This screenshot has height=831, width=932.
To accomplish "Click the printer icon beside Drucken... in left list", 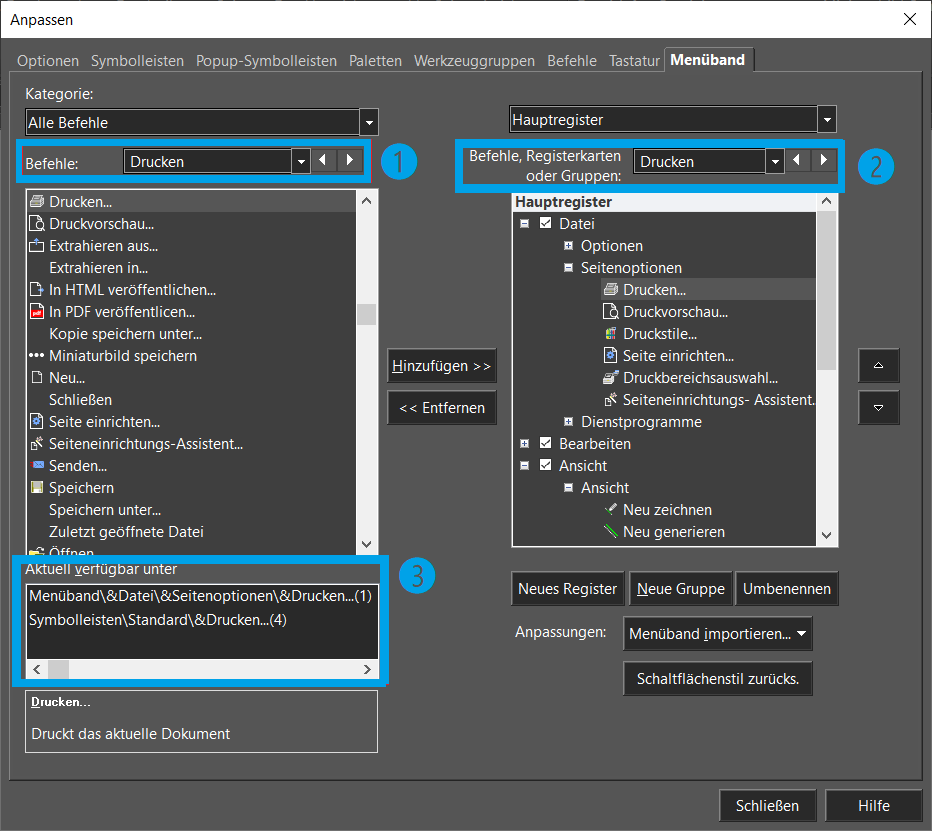I will point(37,202).
